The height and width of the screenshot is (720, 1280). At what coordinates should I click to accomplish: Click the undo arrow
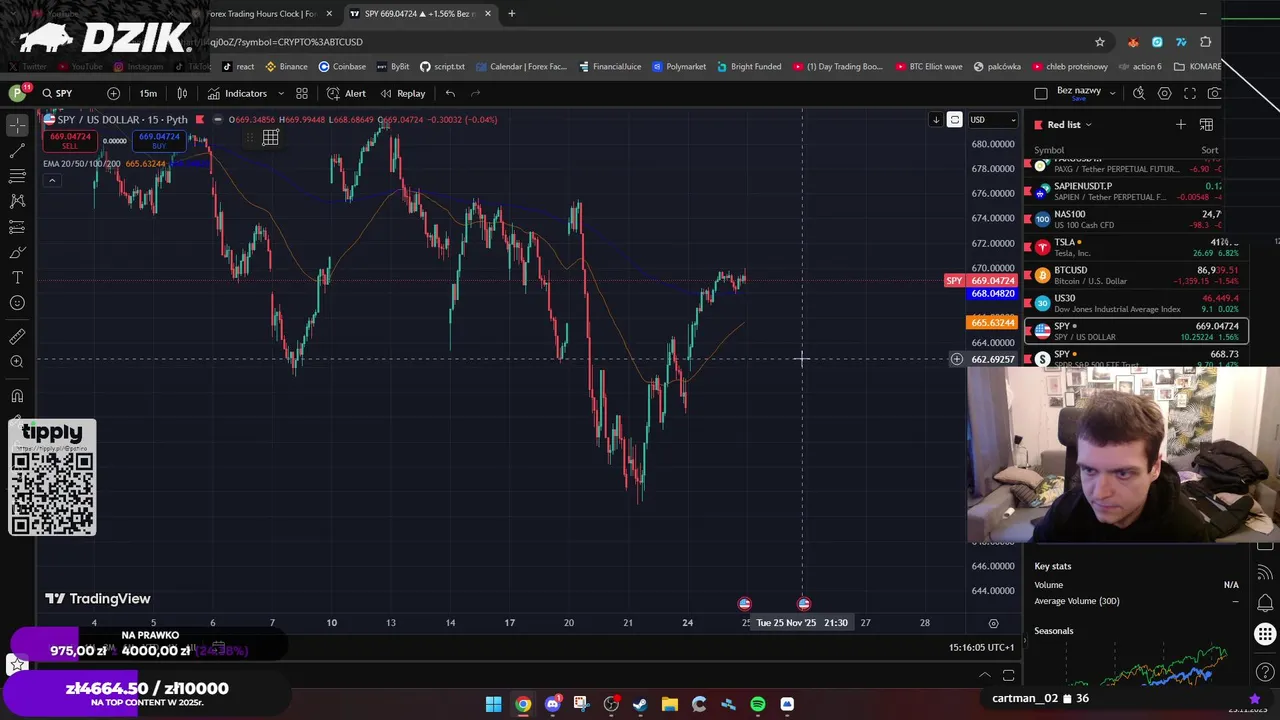tap(450, 93)
